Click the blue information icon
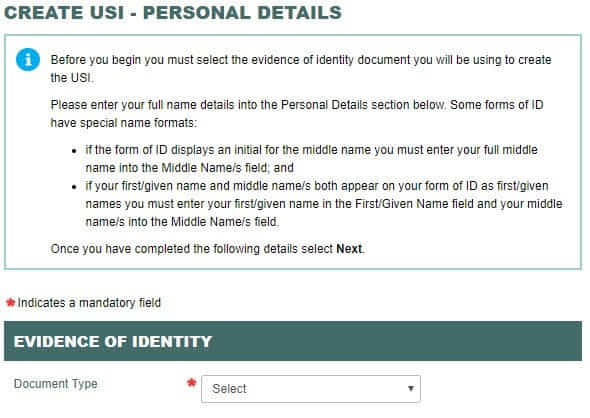This screenshot has width=590, height=418. click(28, 60)
